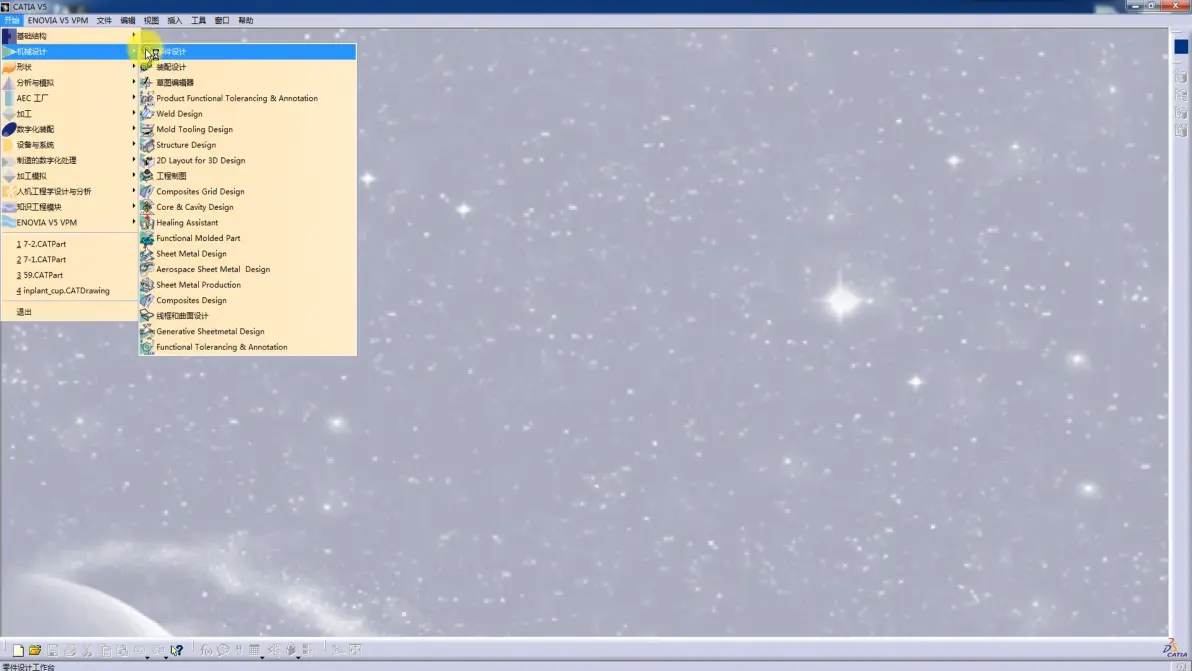Click the Functional Molded Part icon
This screenshot has width=1192, height=671.
[x=147, y=238]
